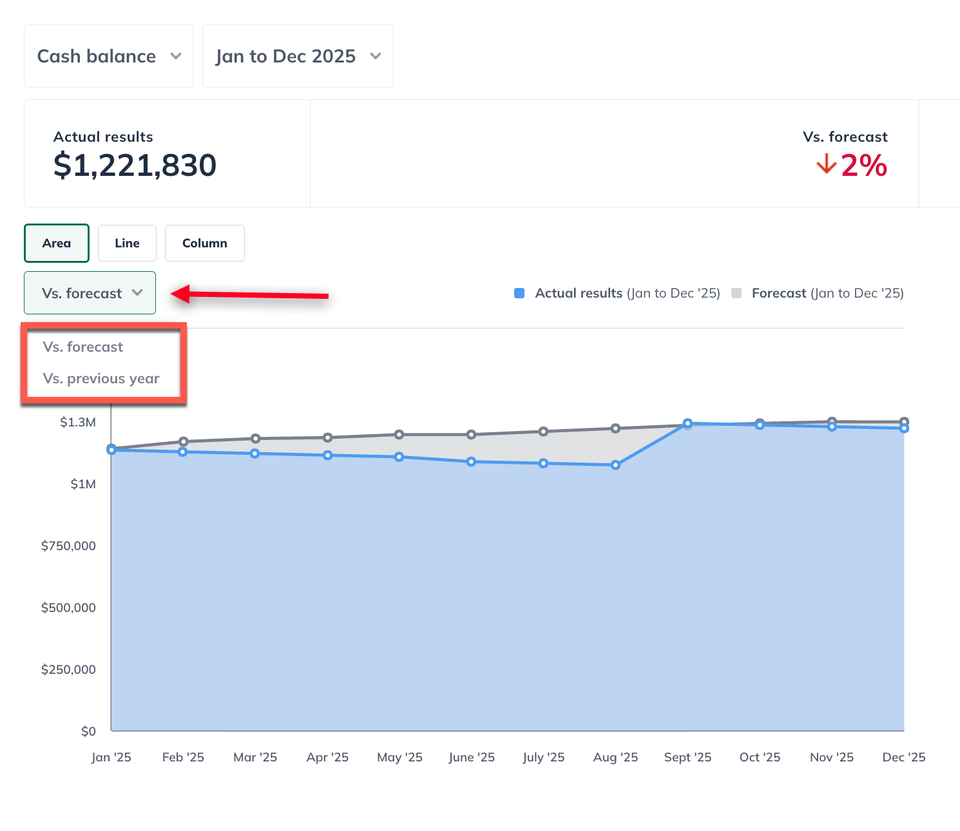Switch chart to Area view

point(57,243)
